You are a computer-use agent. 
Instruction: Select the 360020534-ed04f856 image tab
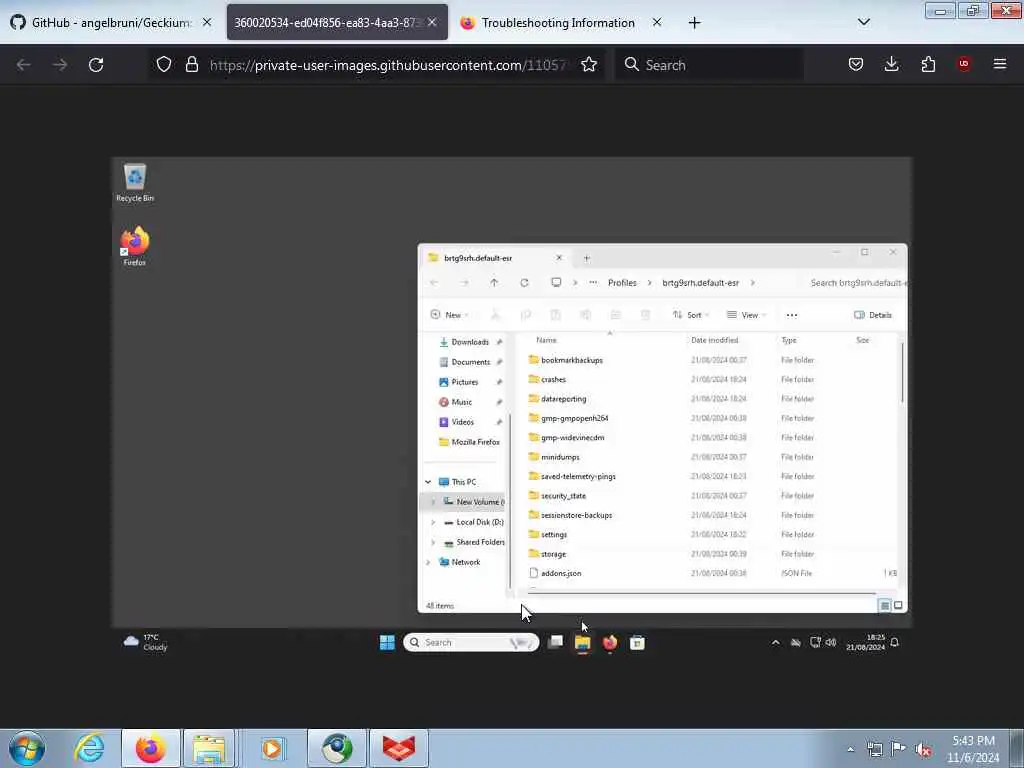(x=325, y=22)
